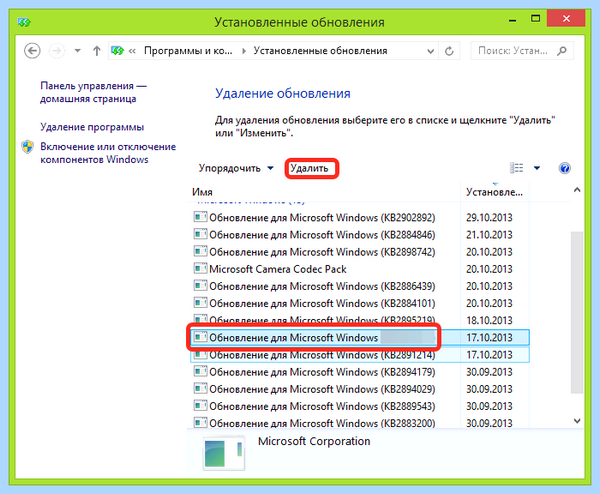The width and height of the screenshot is (600, 494).
Task: Click the 'Установленные обновления' breadcrumb
Action: tap(320, 51)
